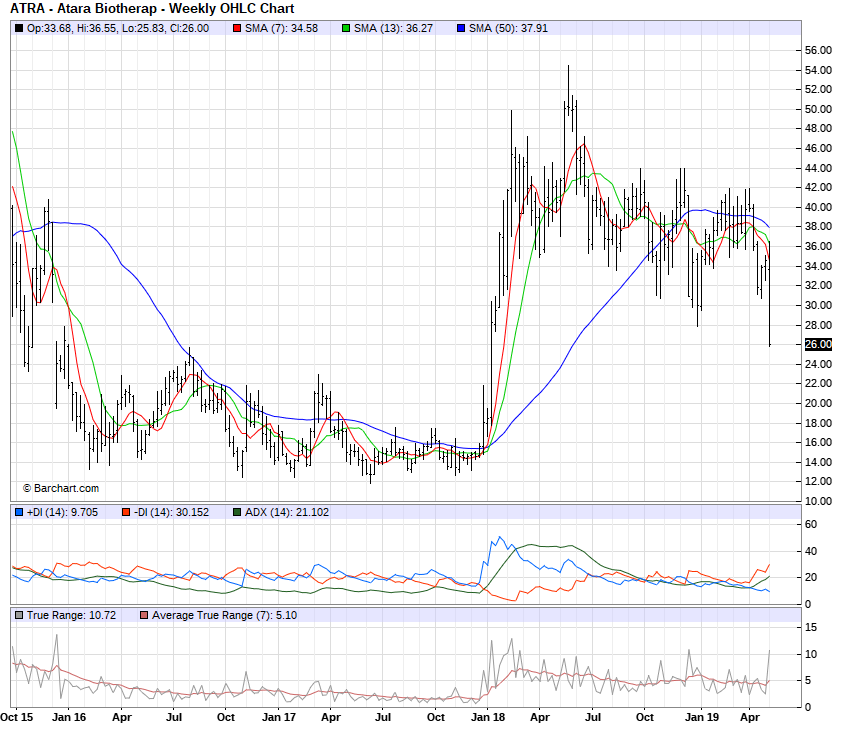Screen dimensions: 843x748
Task: Click the red SMA (7) legend swatch
Action: coord(237,28)
